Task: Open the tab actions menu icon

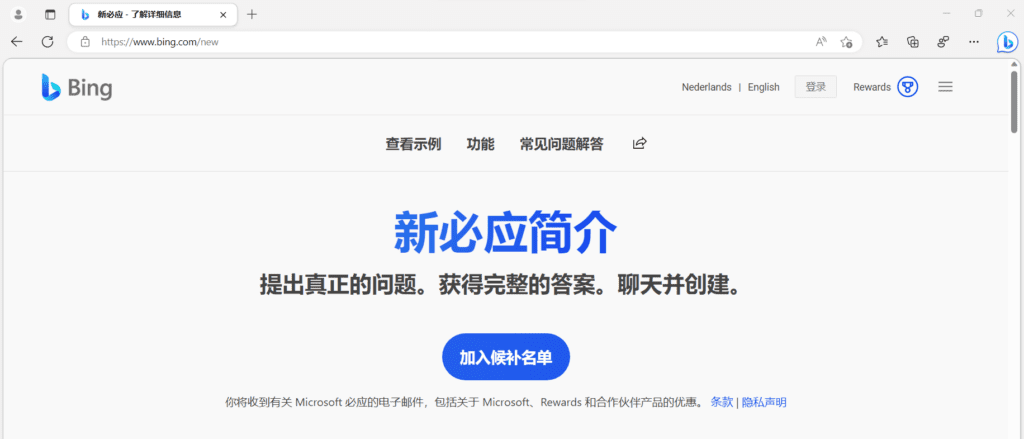Action: click(50, 14)
